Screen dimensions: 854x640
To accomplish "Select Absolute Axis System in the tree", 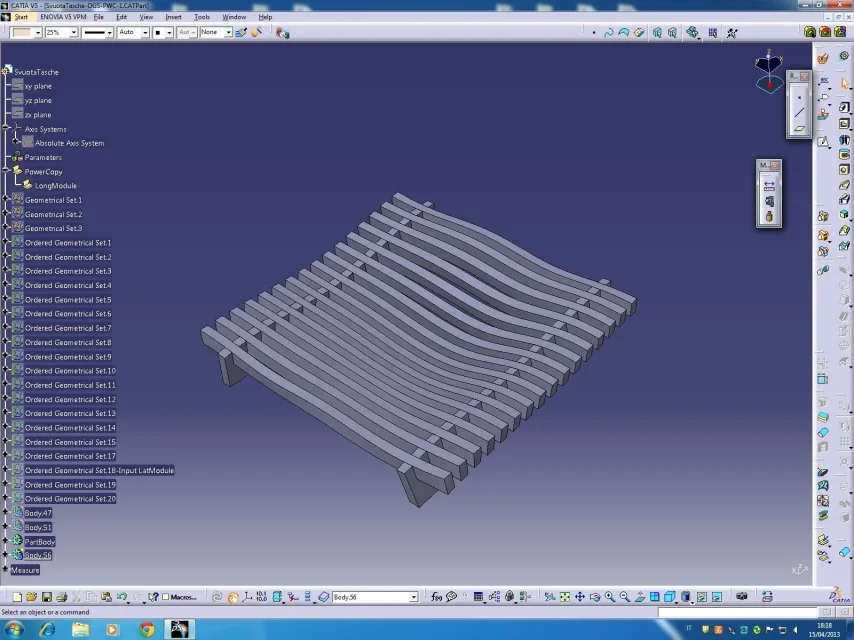I will (70, 143).
